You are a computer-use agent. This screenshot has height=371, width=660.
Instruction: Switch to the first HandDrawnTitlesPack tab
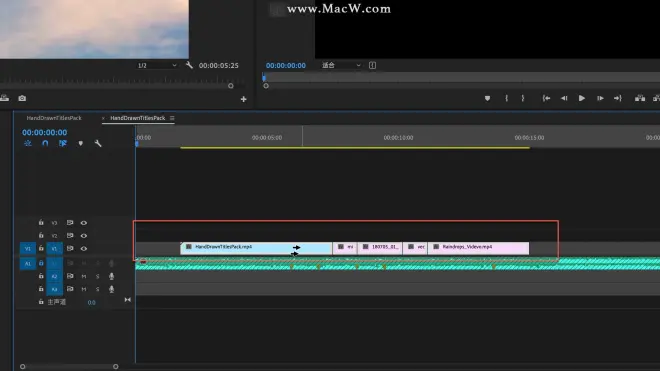tap(54, 118)
